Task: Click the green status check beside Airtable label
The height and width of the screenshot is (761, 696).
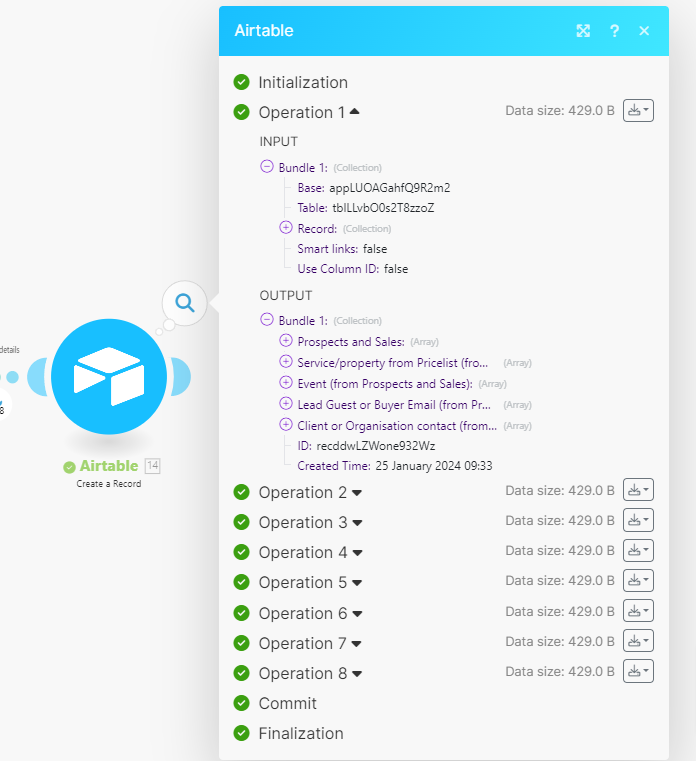Action: [69, 467]
